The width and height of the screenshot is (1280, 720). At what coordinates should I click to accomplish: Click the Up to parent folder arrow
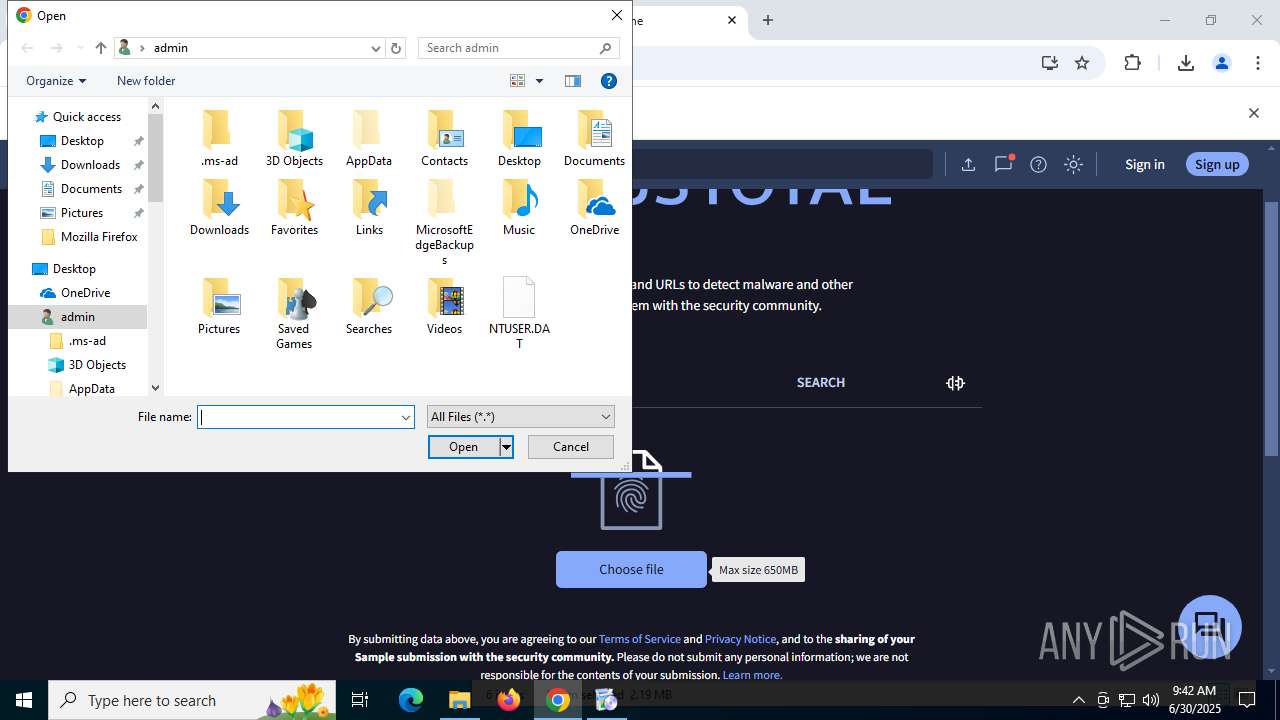coord(100,48)
